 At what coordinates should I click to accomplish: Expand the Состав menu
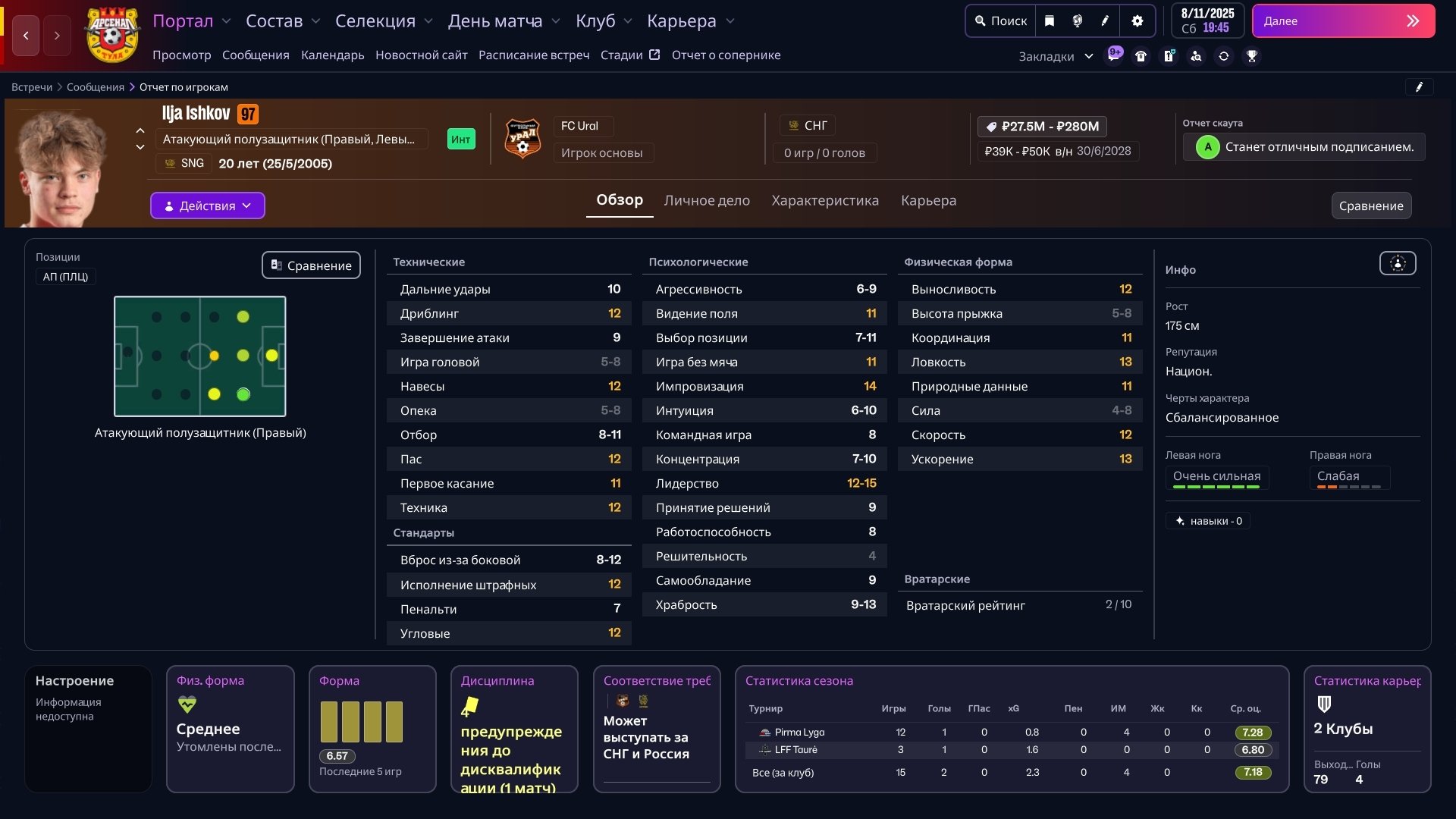click(x=283, y=21)
